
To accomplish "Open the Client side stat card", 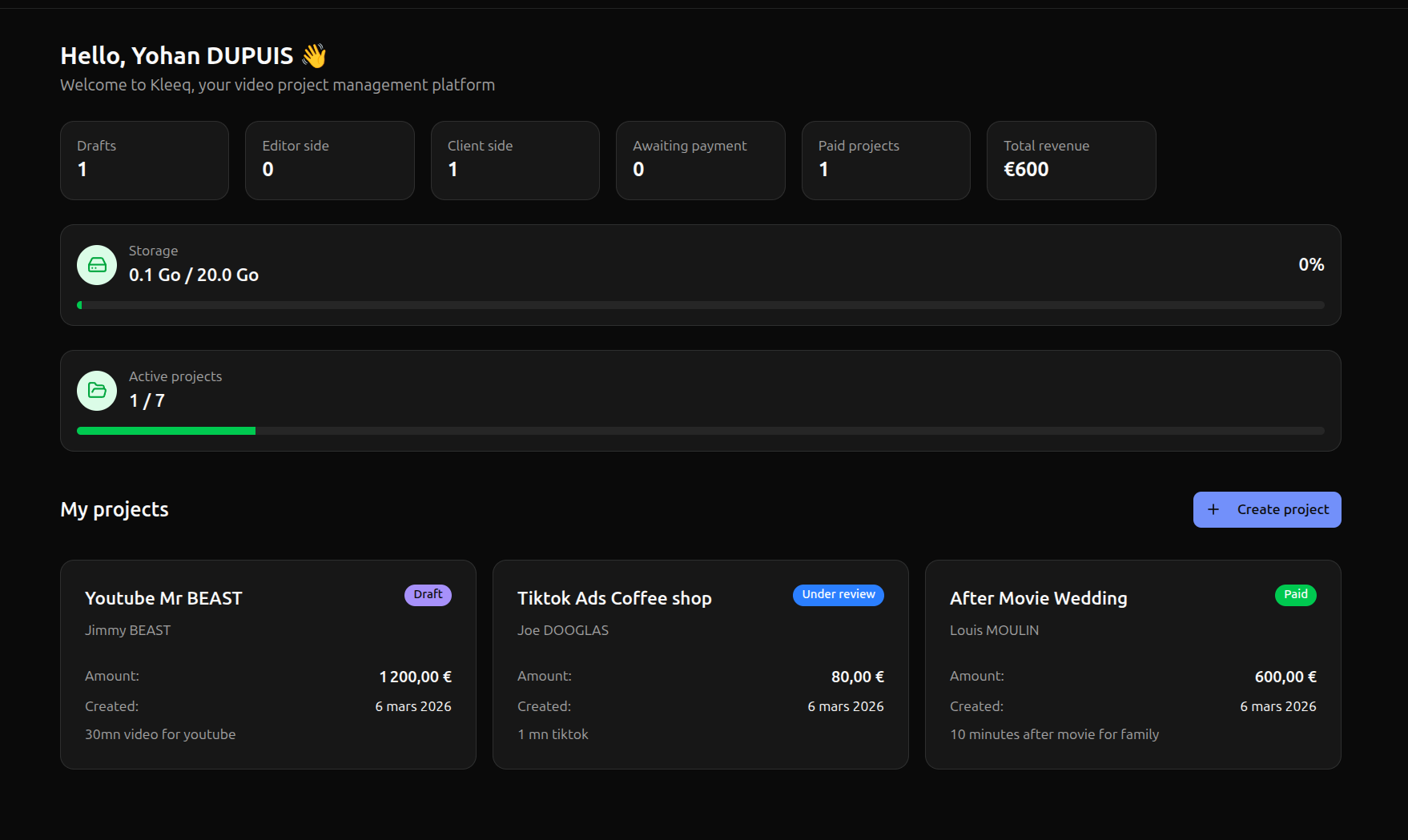I will 515,160.
